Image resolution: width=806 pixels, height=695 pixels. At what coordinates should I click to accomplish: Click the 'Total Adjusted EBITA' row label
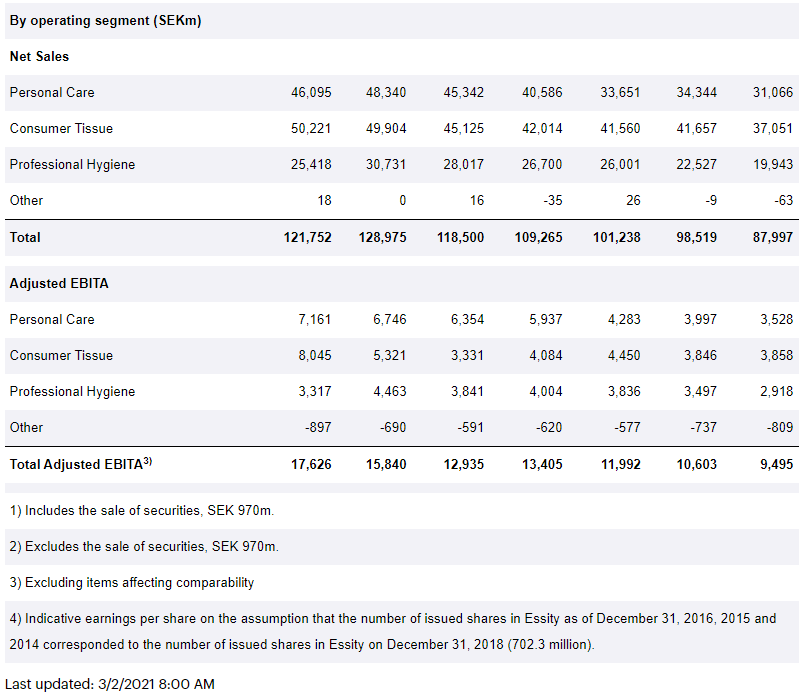tap(80, 465)
